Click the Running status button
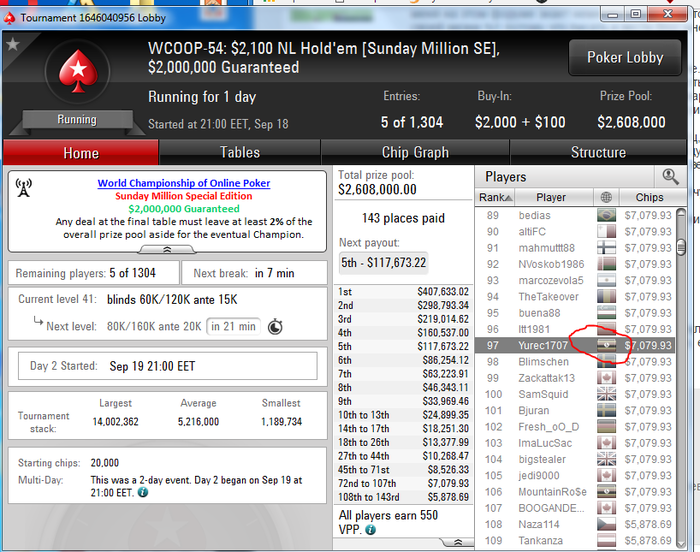The image size is (700, 552). coord(77,120)
